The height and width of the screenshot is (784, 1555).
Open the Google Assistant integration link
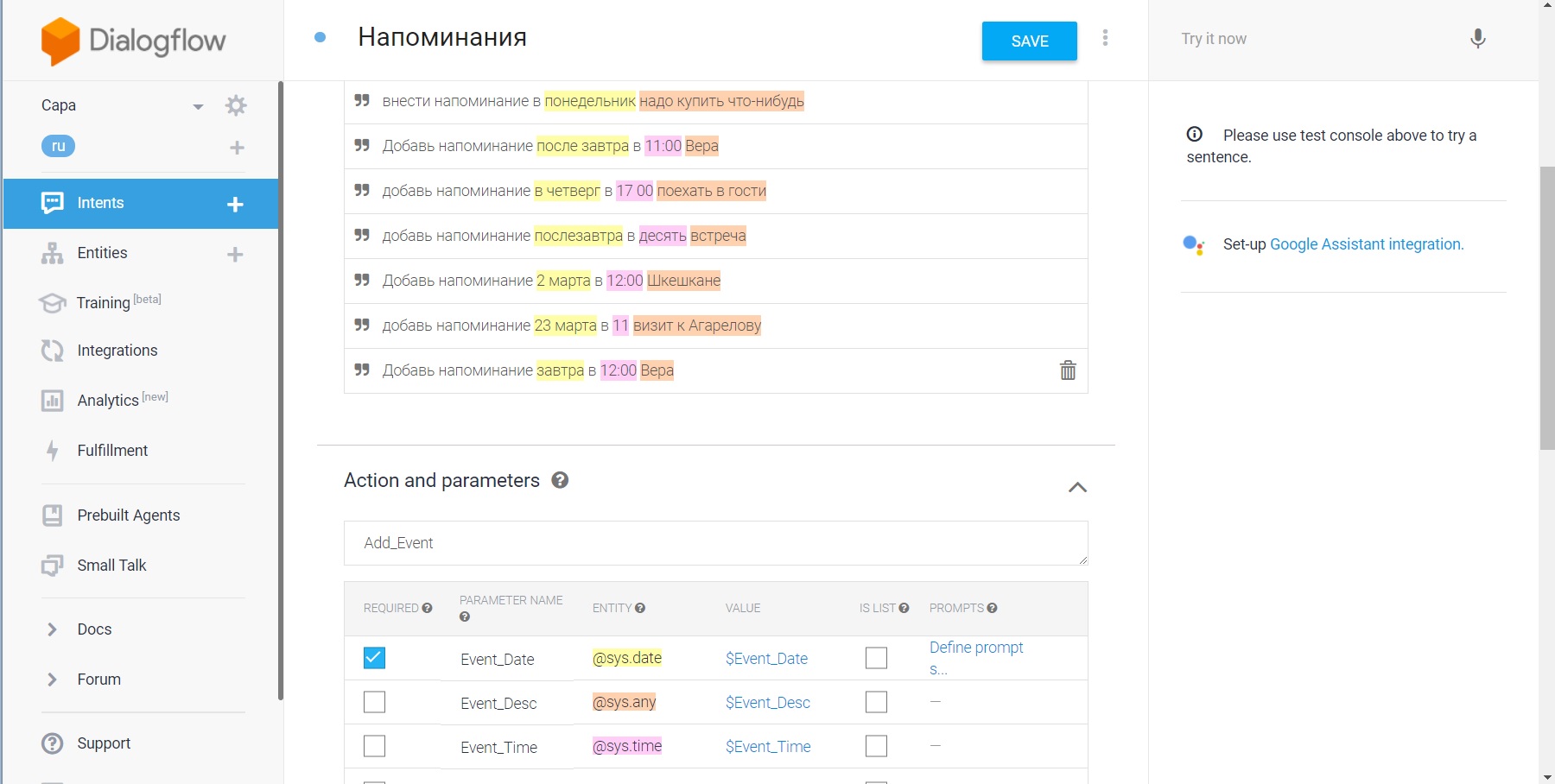1367,244
